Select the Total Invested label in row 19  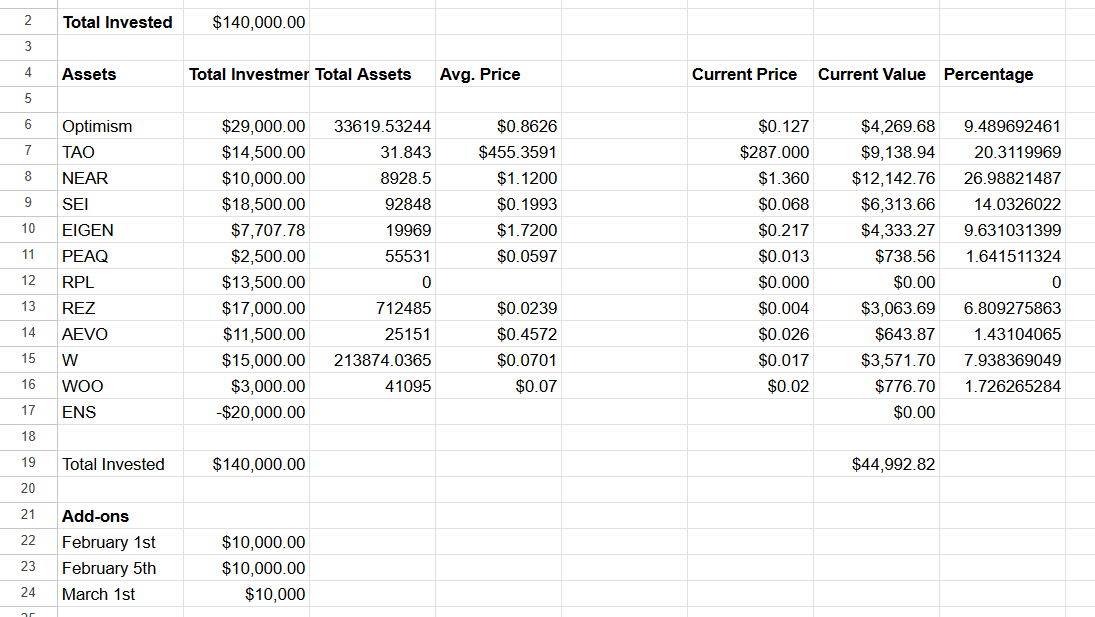point(120,464)
